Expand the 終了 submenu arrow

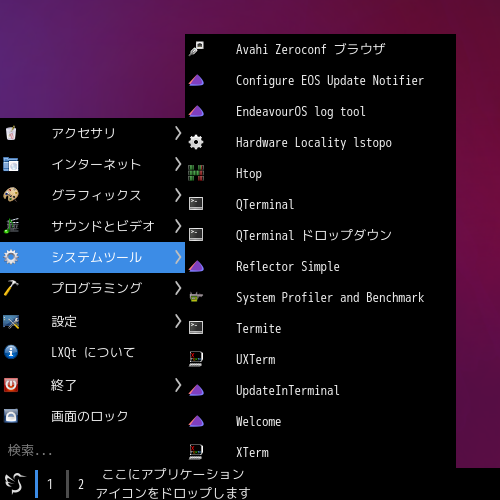point(178,385)
